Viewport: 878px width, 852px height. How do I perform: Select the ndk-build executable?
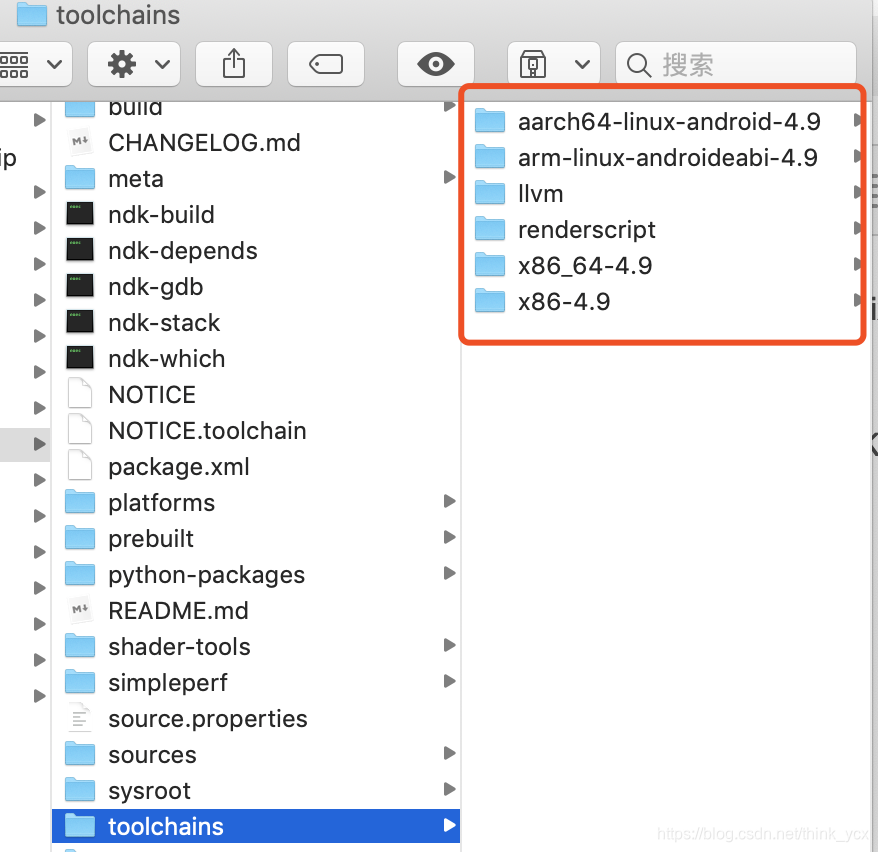[x=256, y=214]
